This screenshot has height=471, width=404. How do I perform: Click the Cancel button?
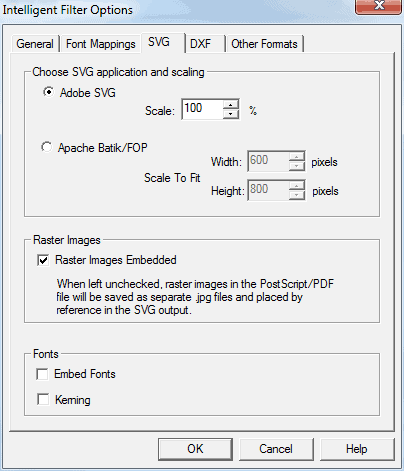pos(276,449)
